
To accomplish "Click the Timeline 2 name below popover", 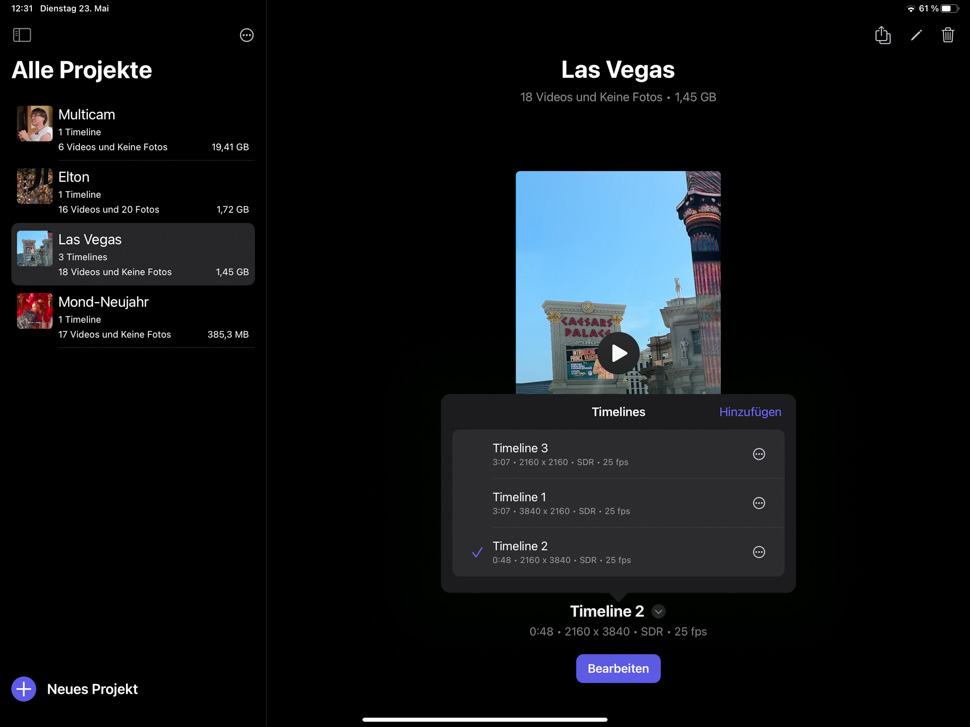I will (607, 611).
